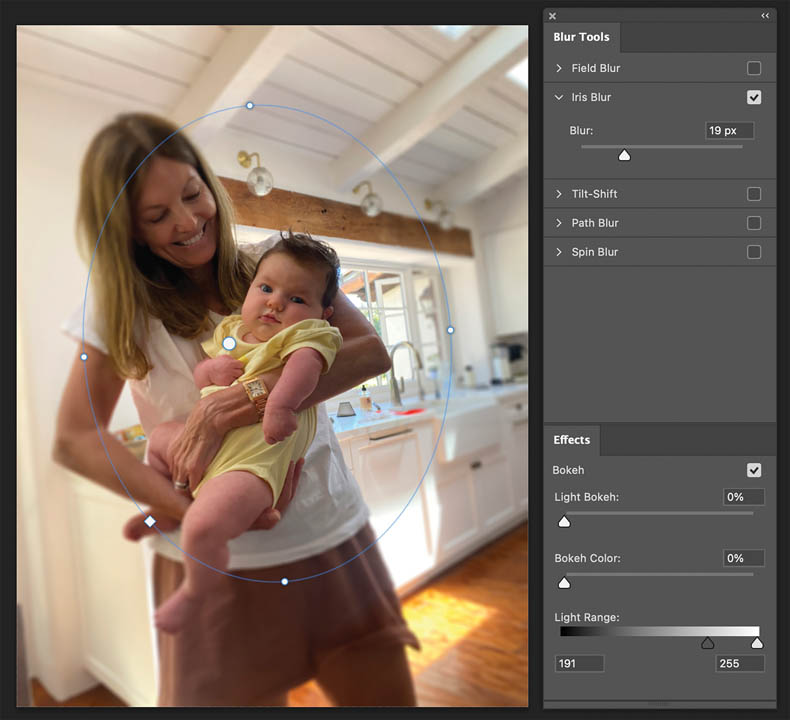The image size is (790, 720).
Task: Collapse the panel using double-arrow icon
Action: click(x=765, y=15)
